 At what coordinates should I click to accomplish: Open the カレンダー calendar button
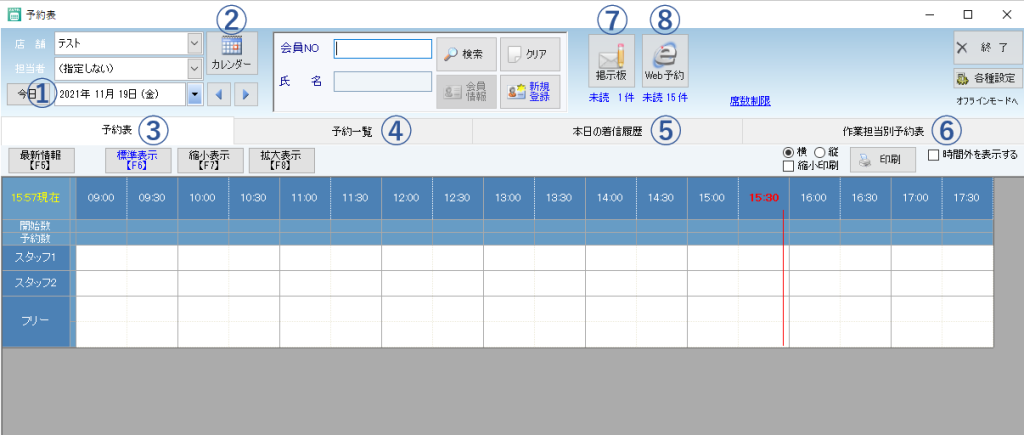pos(231,54)
